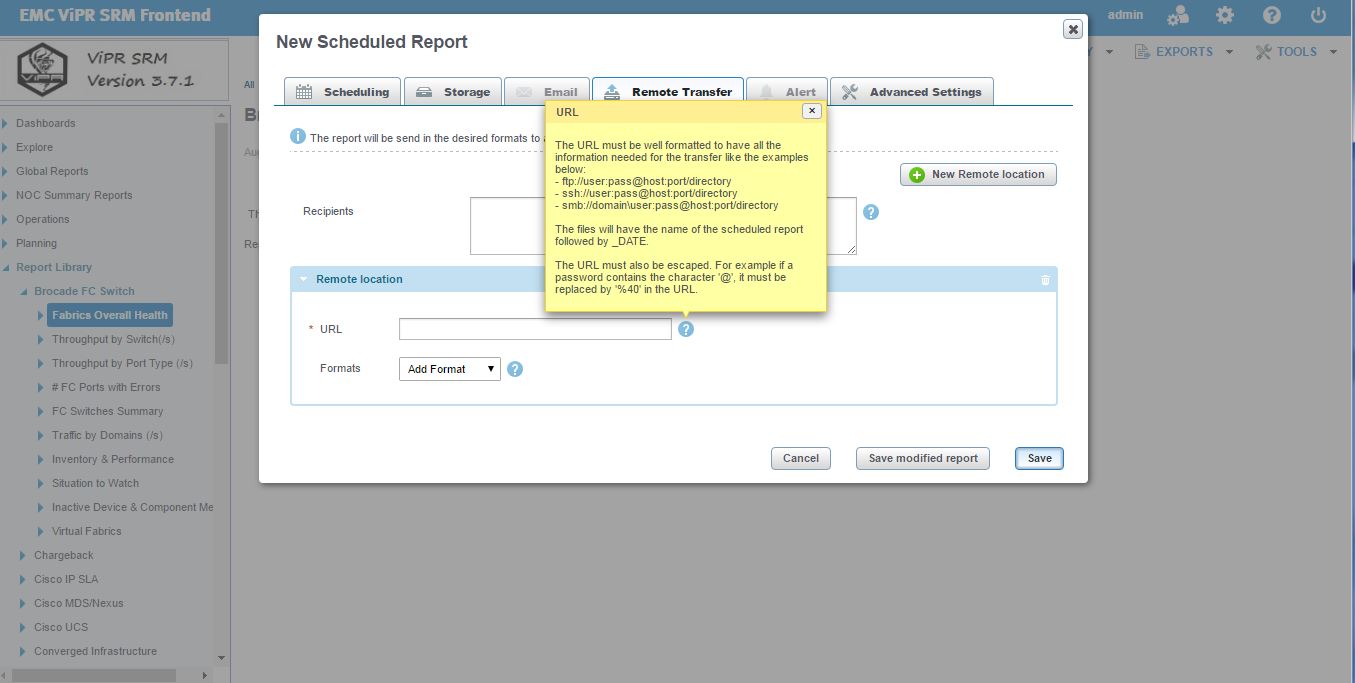This screenshot has height=683, width=1355.
Task: Switch to the Storage tab
Action: [453, 92]
